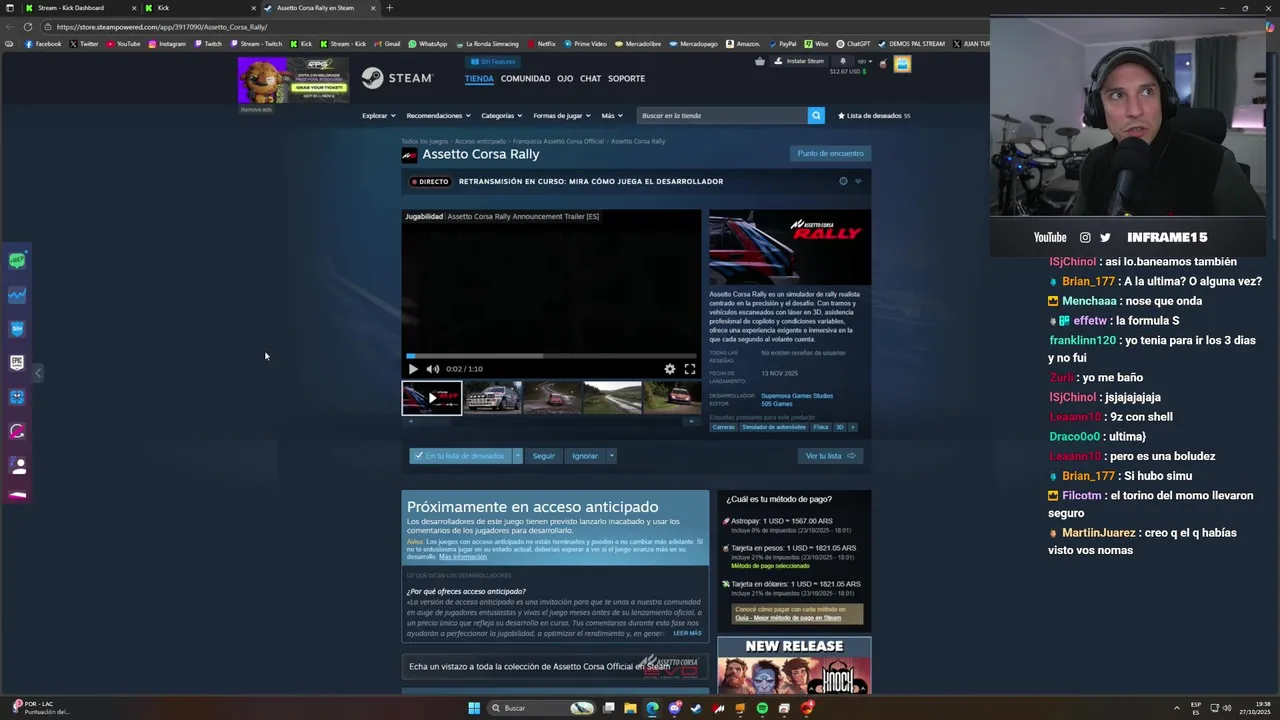Expand the Categorías dropdown
The image size is (1280, 720).
point(501,115)
